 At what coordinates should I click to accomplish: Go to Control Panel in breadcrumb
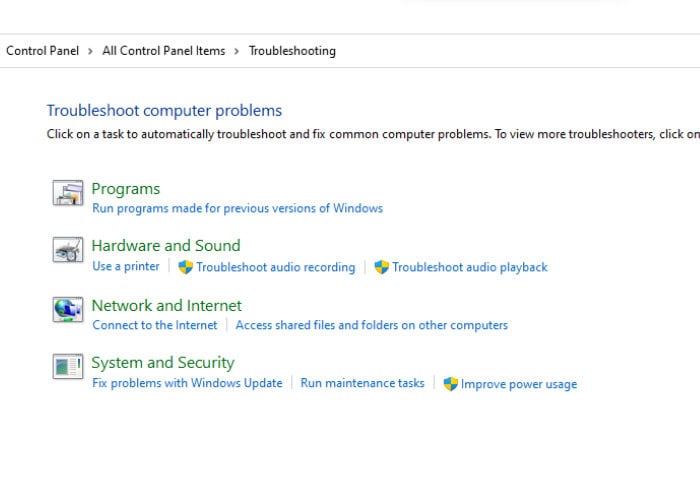[42, 51]
